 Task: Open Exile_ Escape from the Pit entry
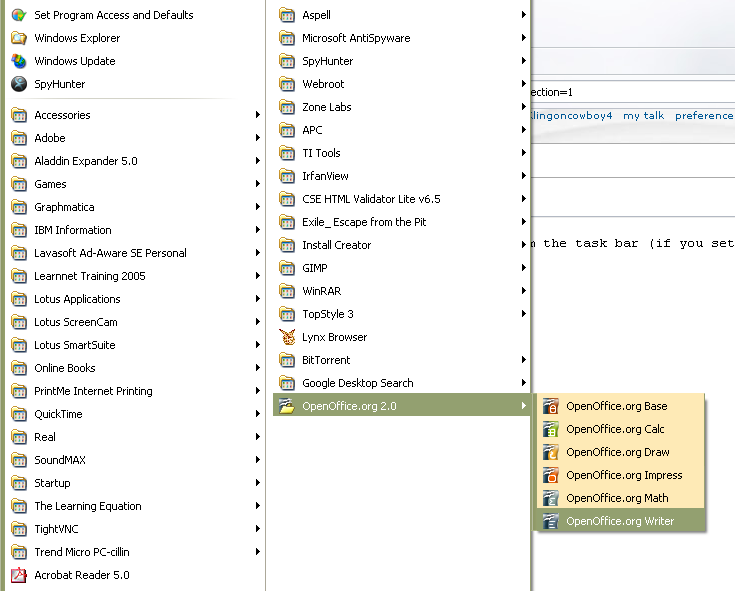point(402,222)
